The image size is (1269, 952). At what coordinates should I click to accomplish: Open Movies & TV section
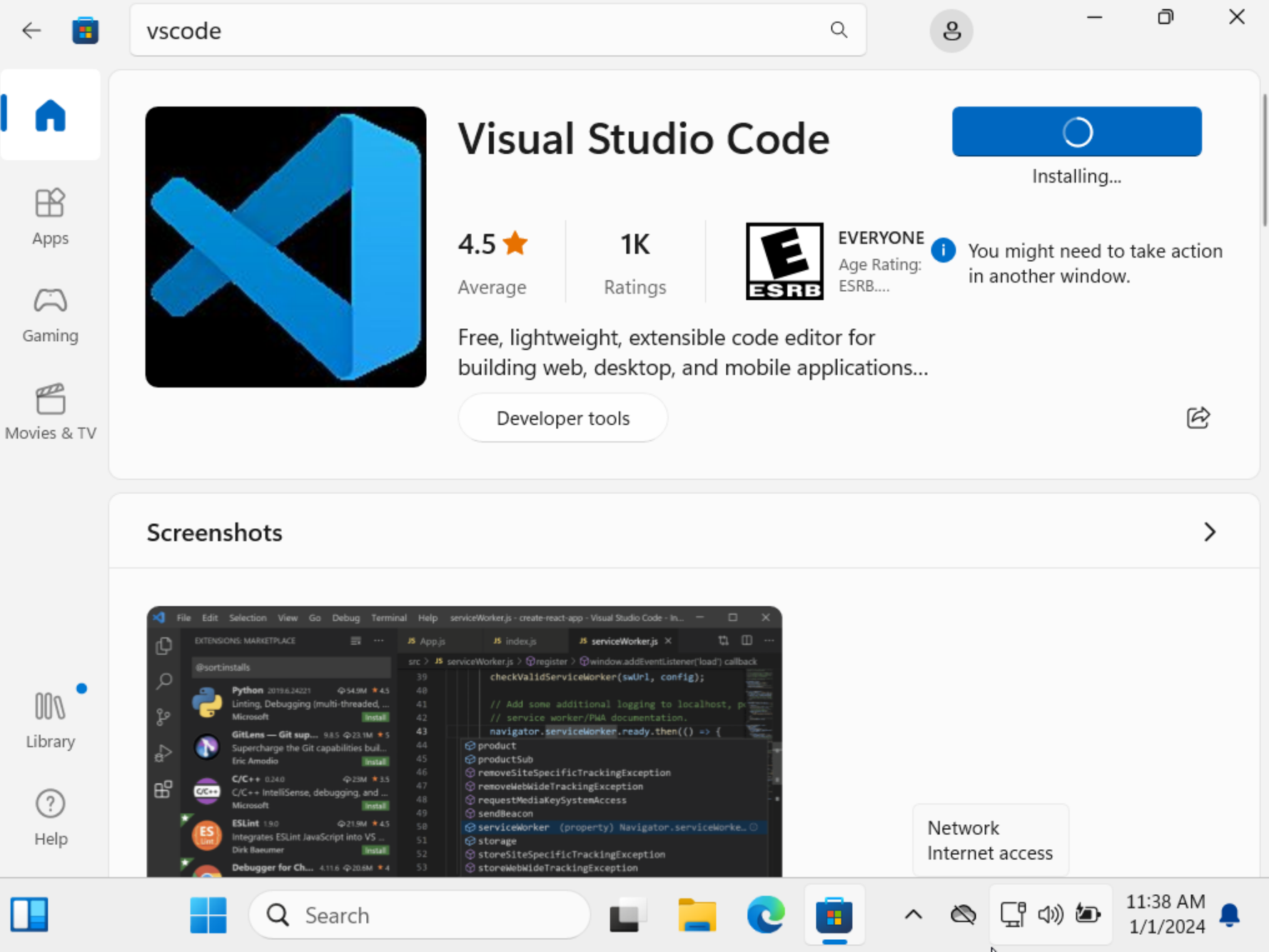tap(51, 412)
